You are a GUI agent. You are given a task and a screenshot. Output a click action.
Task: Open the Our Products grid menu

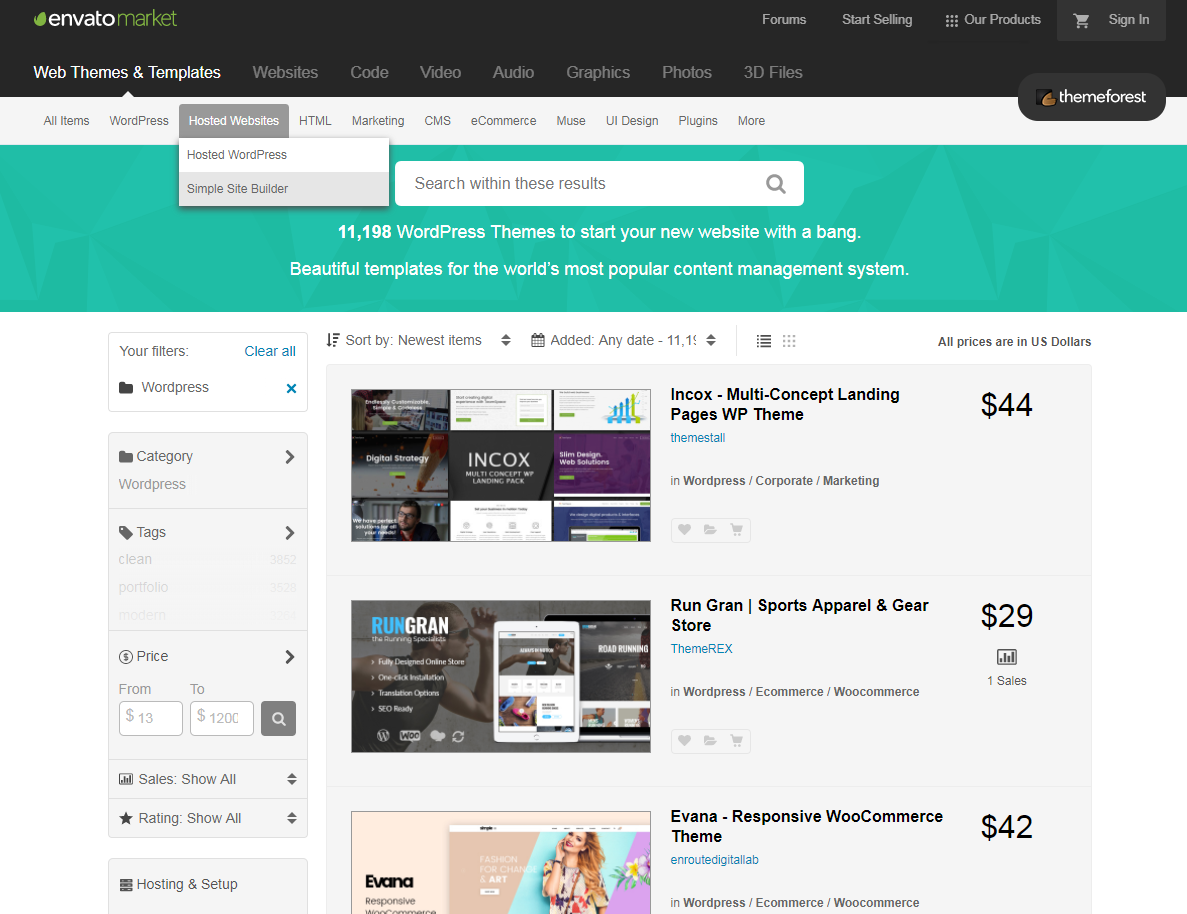(x=992, y=20)
